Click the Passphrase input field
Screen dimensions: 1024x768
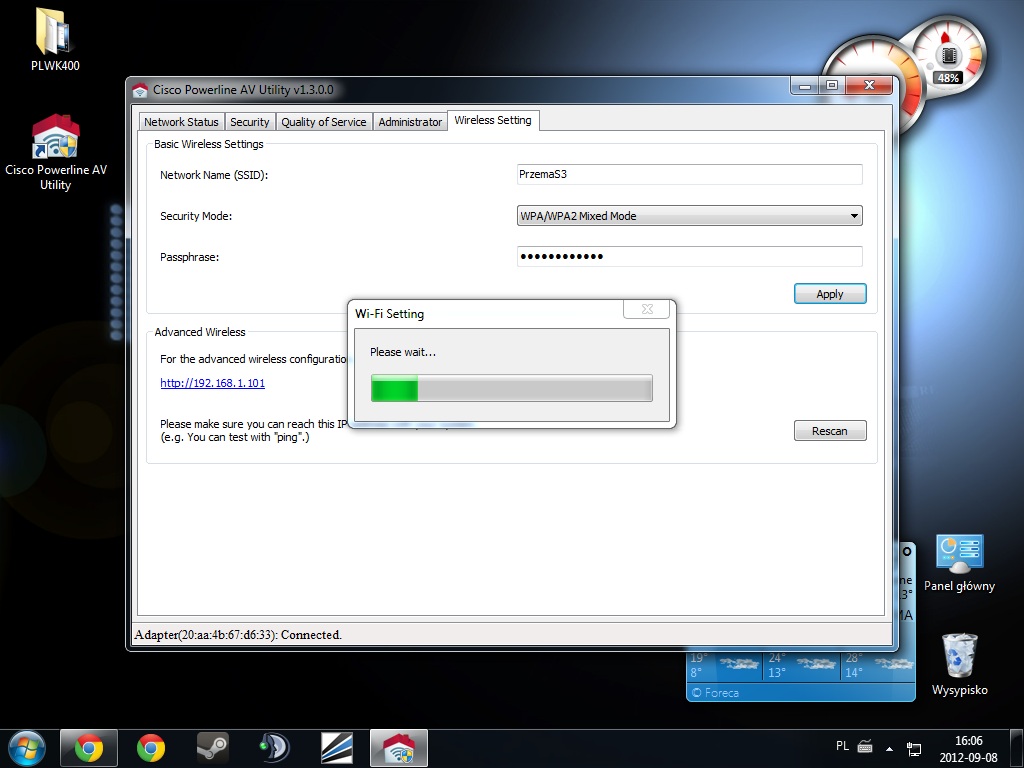pos(690,256)
